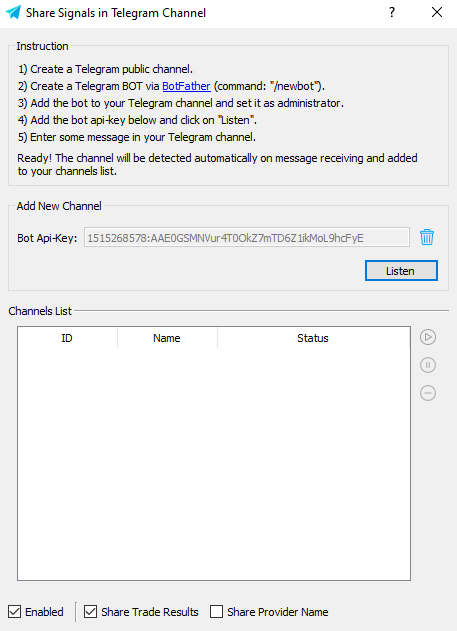The width and height of the screenshot is (457, 631).
Task: Sort the channels list by ID column
Action: click(67, 338)
